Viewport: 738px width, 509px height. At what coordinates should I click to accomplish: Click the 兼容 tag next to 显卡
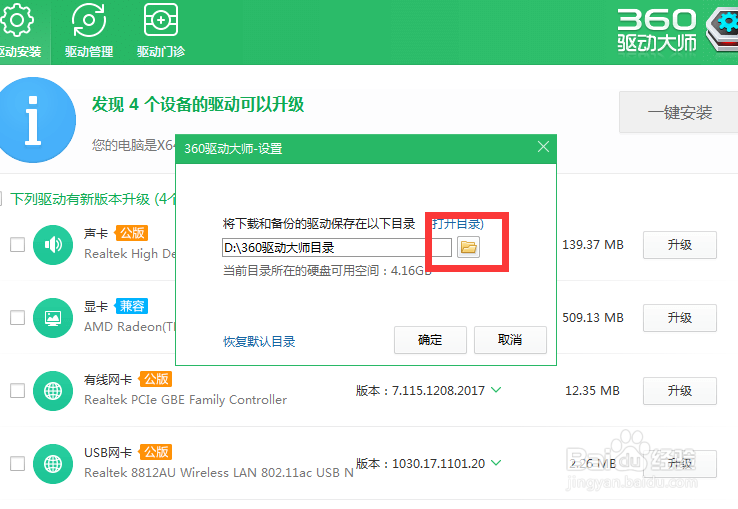point(132,306)
